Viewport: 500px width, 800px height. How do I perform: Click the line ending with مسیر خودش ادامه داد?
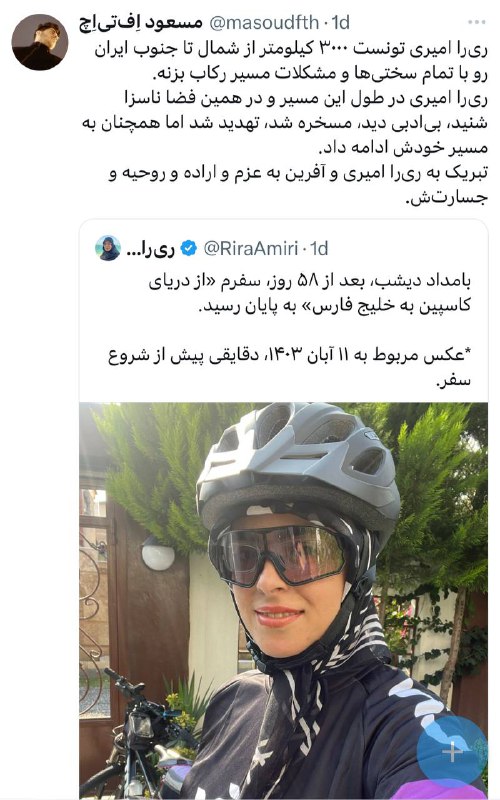click(x=403, y=148)
